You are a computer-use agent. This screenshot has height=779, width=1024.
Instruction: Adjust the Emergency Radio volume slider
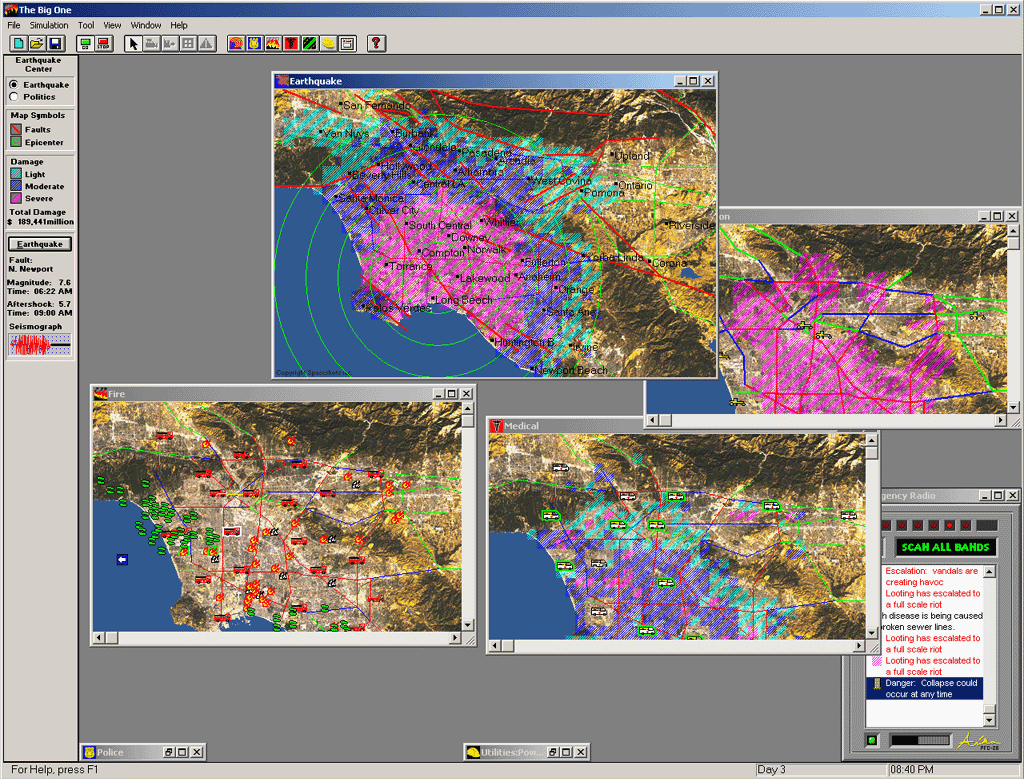click(918, 740)
